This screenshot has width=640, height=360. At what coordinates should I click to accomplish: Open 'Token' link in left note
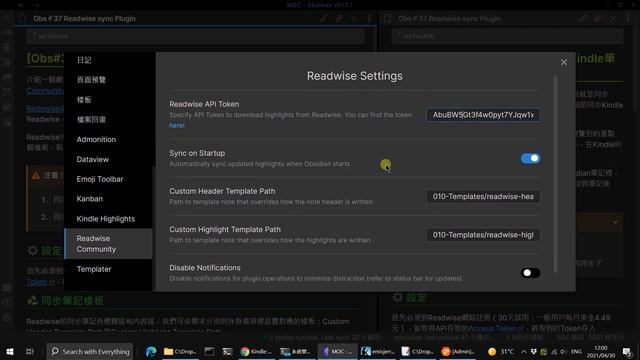coord(37,282)
